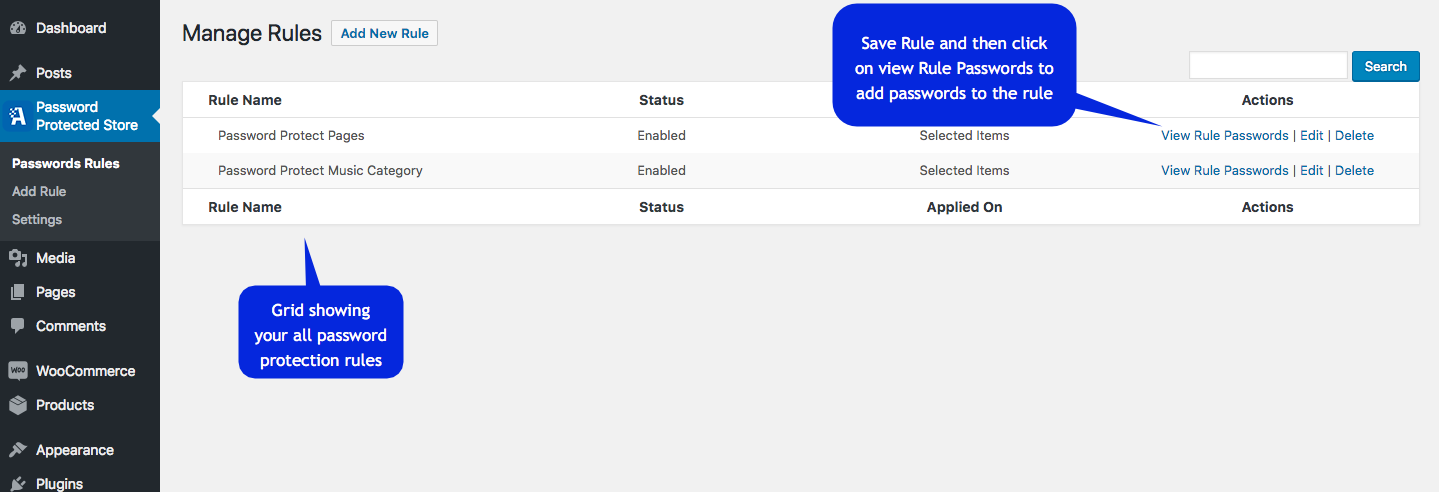Open the Passwords Rules submenu item
This screenshot has width=1439, height=492.
click(65, 163)
